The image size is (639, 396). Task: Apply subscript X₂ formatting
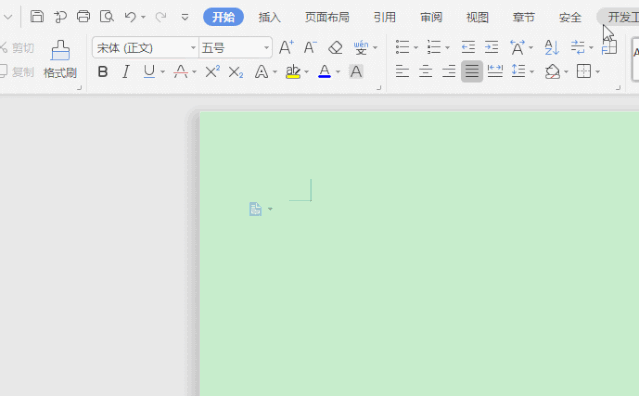click(236, 73)
